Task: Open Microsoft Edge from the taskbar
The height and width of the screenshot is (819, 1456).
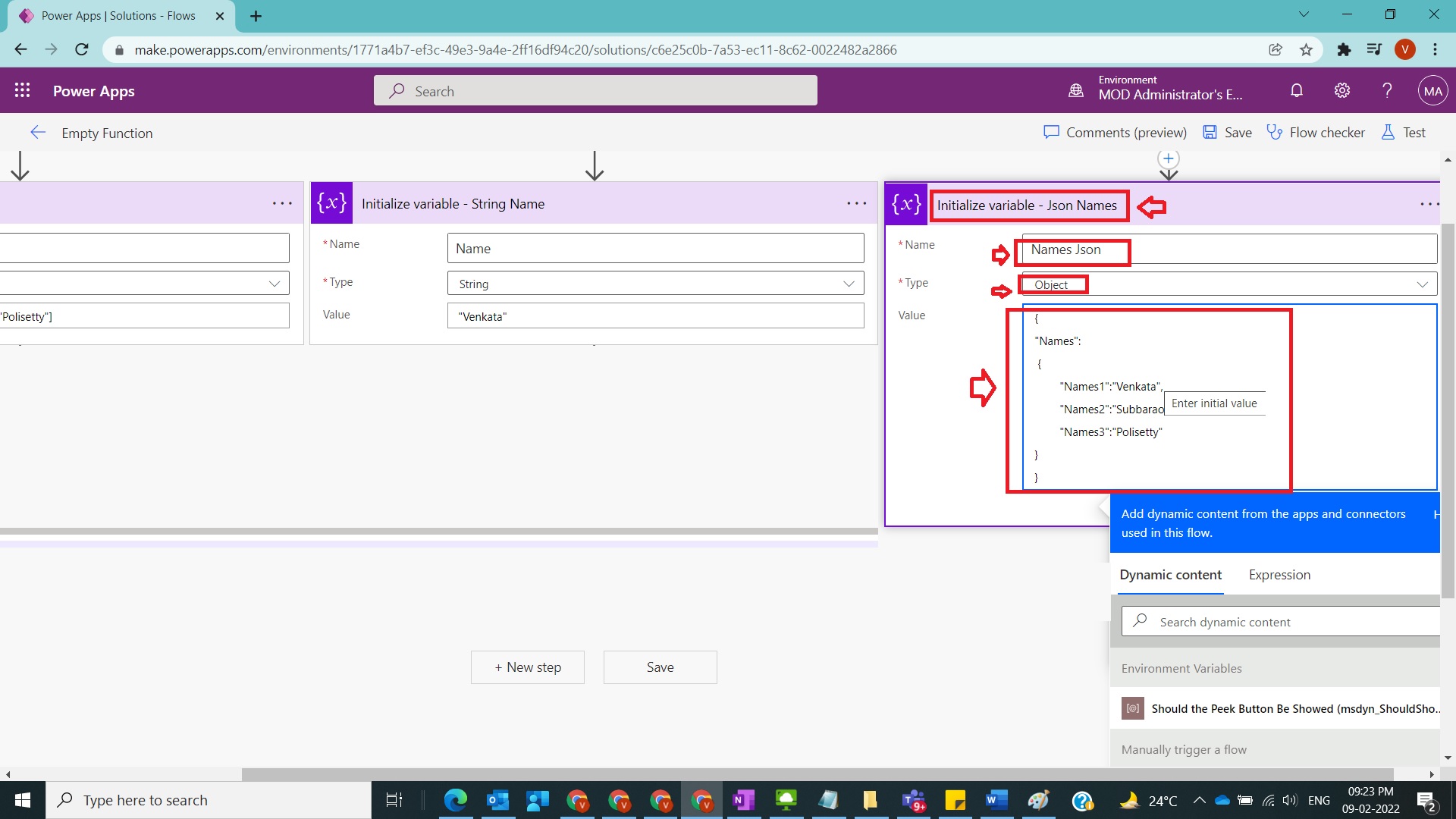Action: tap(456, 800)
